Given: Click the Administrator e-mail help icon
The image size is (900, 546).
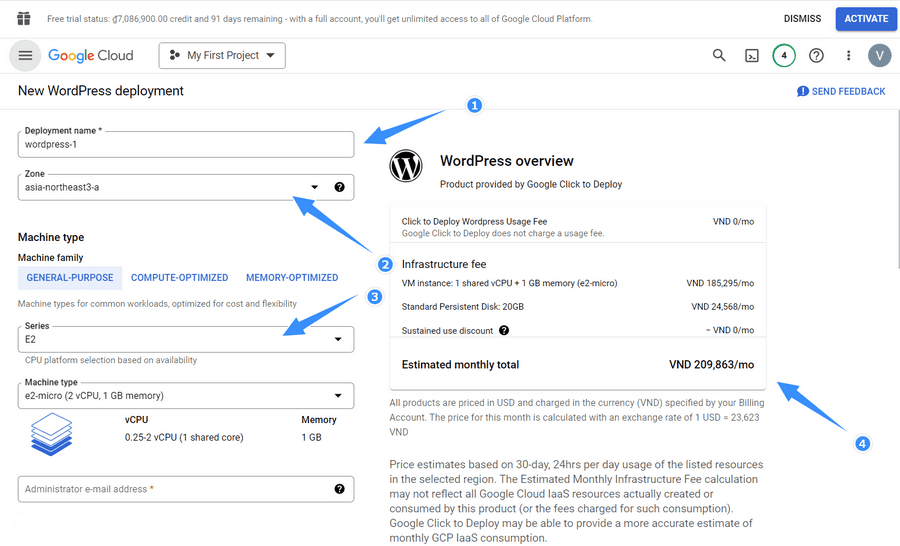Looking at the screenshot, I should [339, 489].
